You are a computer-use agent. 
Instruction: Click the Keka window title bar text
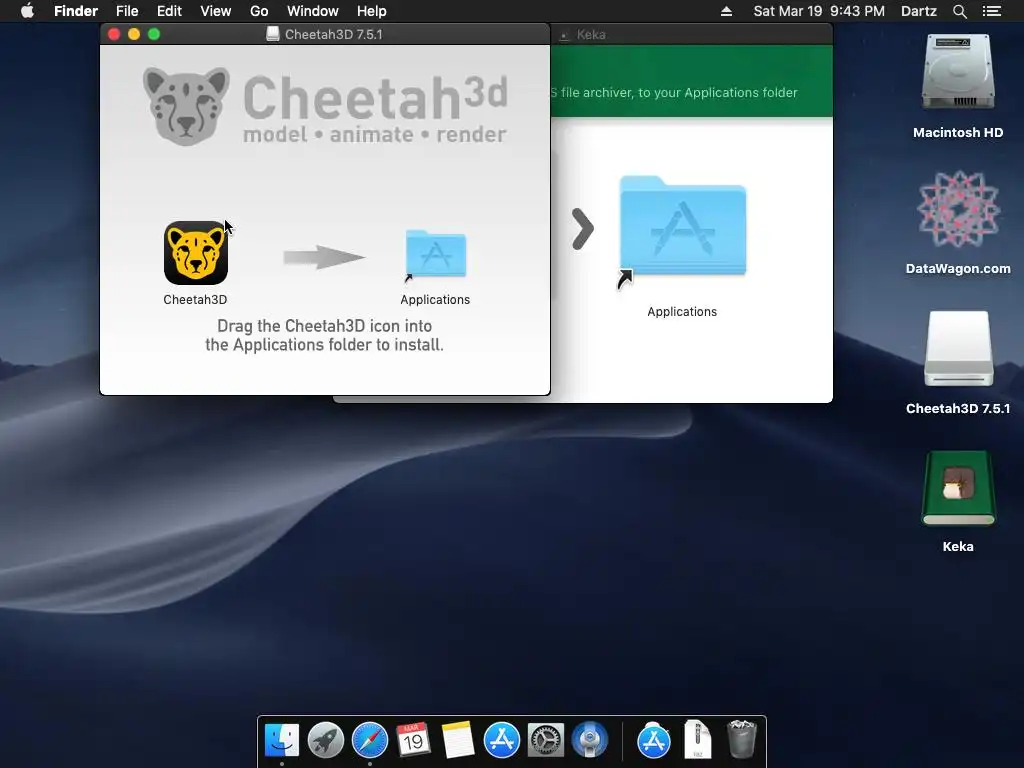coord(591,35)
